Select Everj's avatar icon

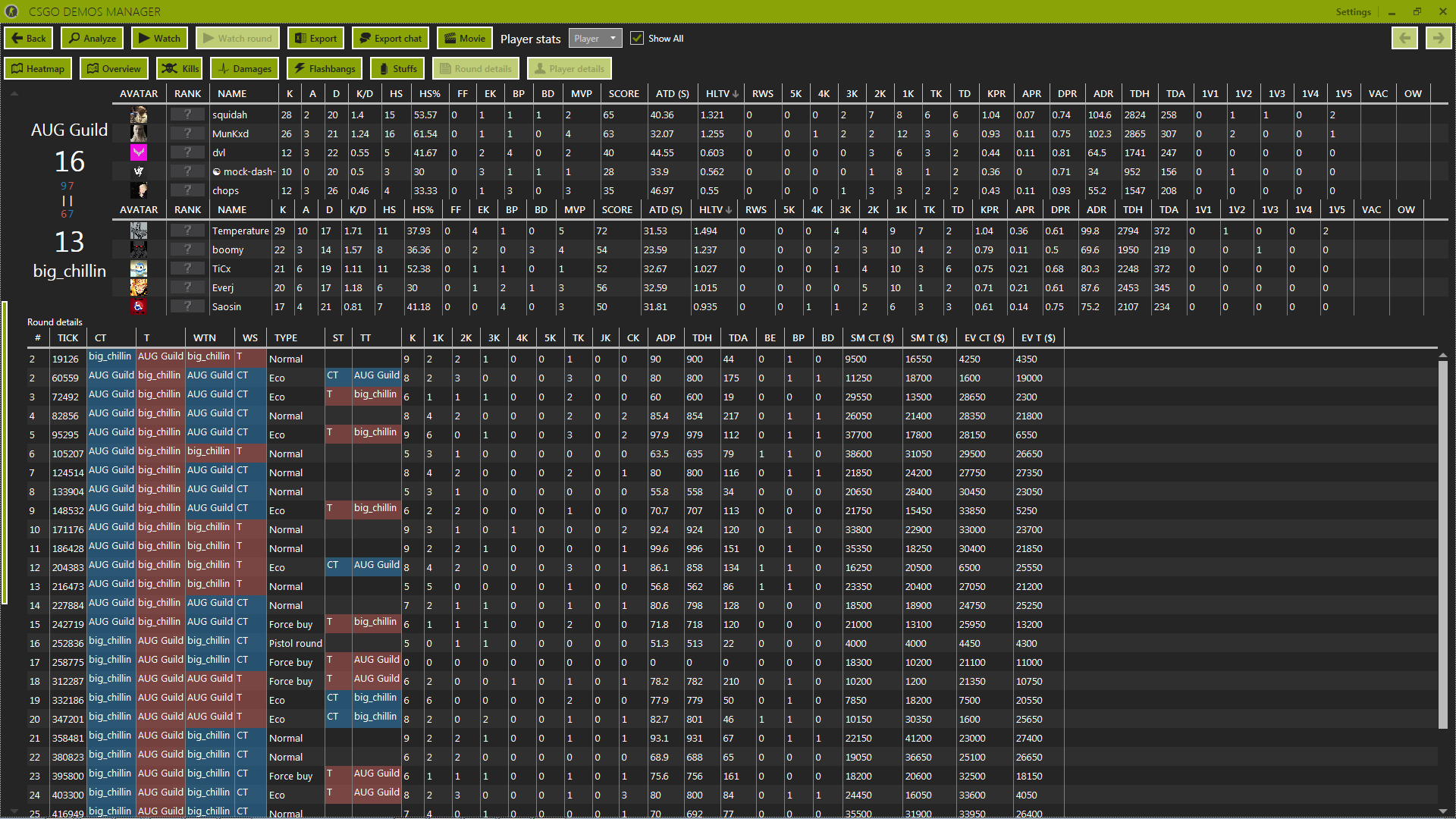tap(139, 287)
